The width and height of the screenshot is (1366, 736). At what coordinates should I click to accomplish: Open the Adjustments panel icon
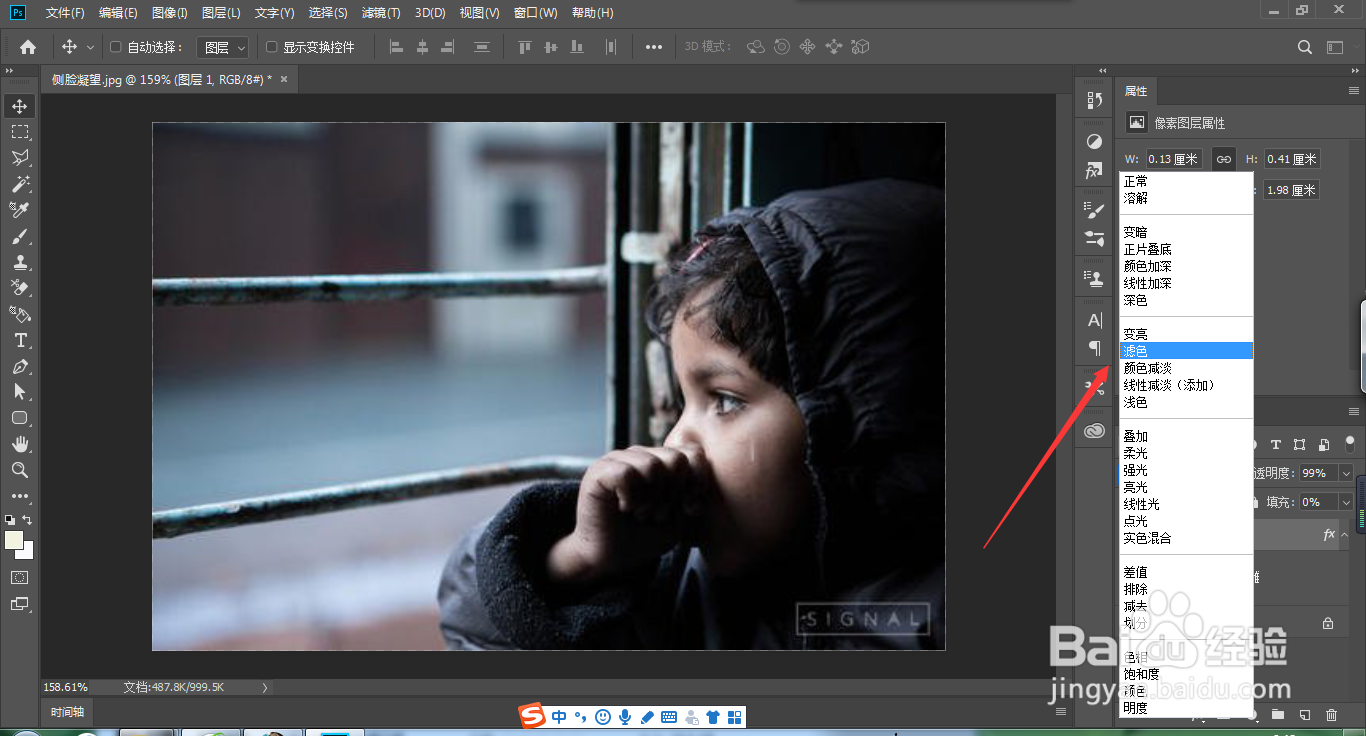click(x=1094, y=142)
